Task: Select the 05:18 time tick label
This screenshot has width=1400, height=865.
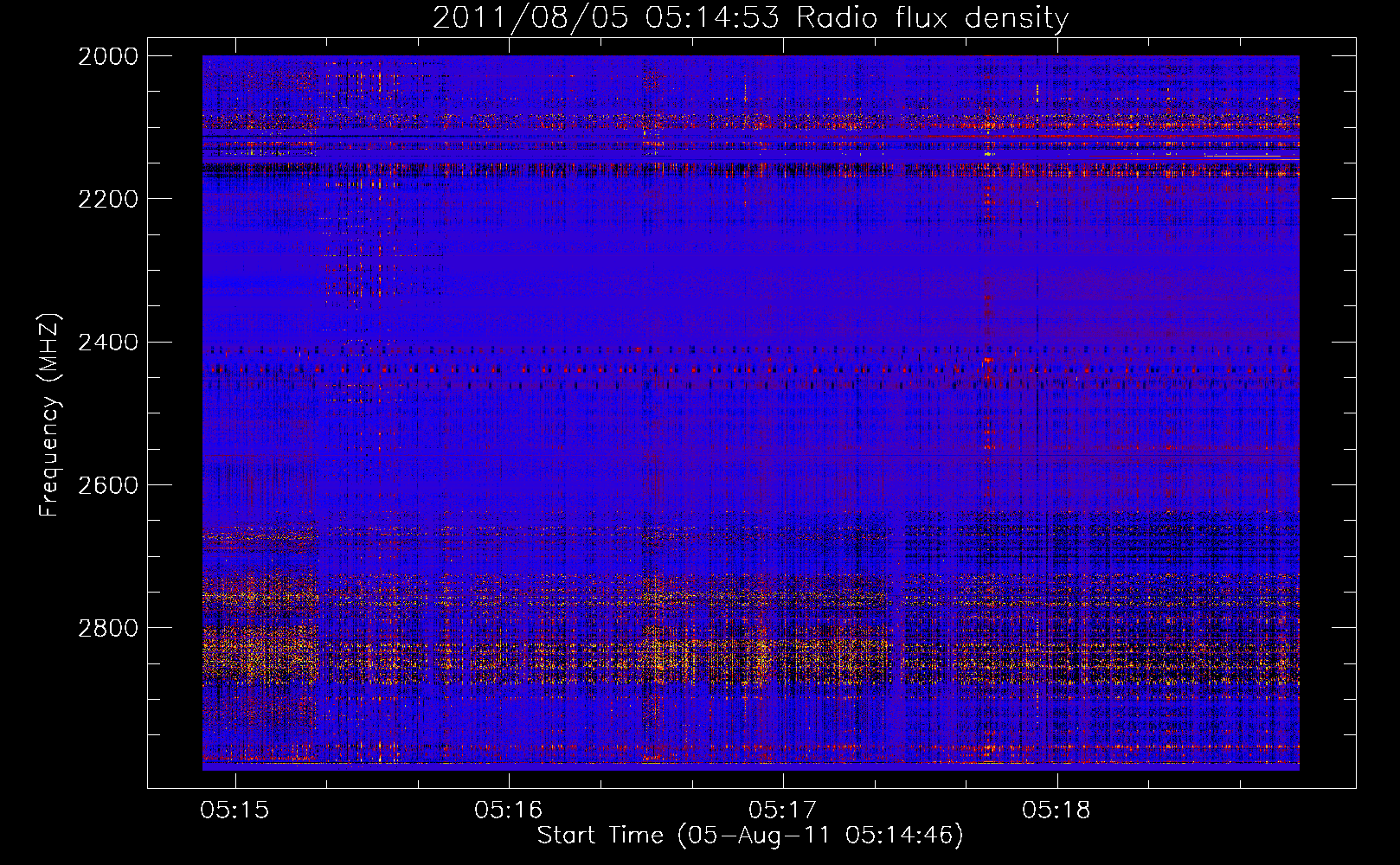Action: point(1056,811)
